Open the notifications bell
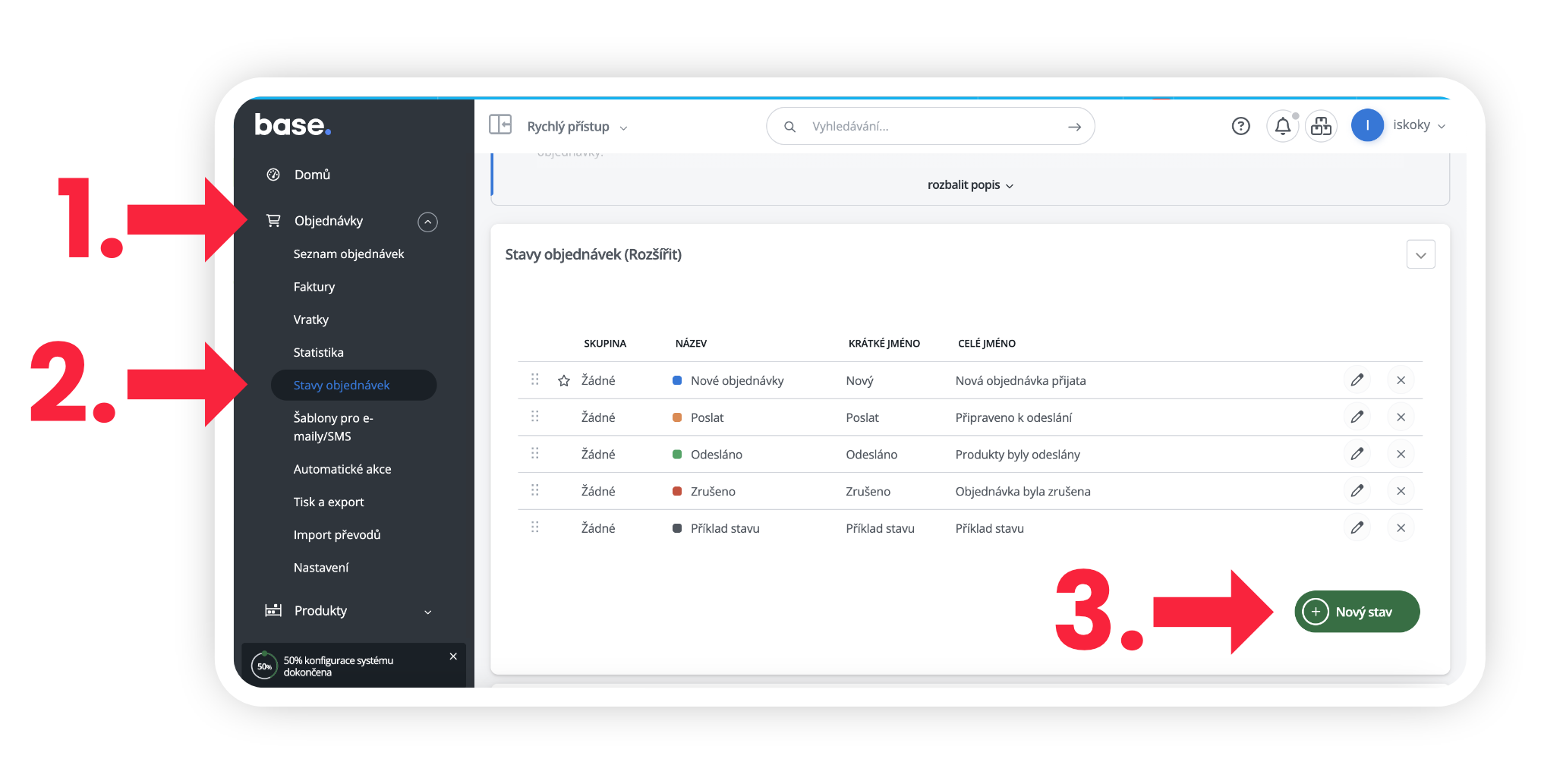This screenshot has height=784, width=1563. point(1283,126)
